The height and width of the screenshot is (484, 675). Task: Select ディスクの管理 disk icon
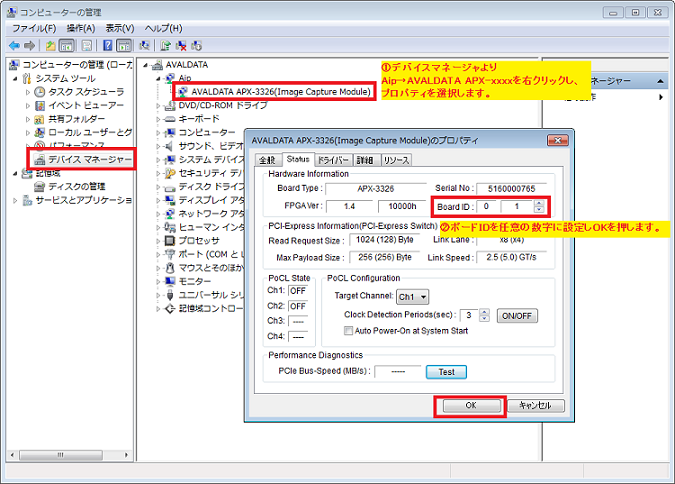pyautogui.click(x=40, y=186)
